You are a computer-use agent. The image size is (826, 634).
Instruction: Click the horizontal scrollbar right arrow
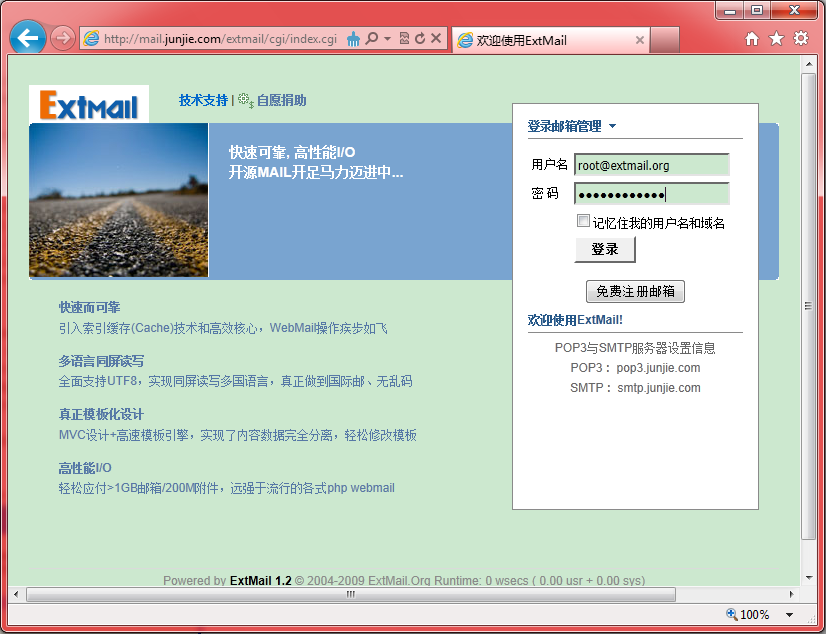[791, 595]
